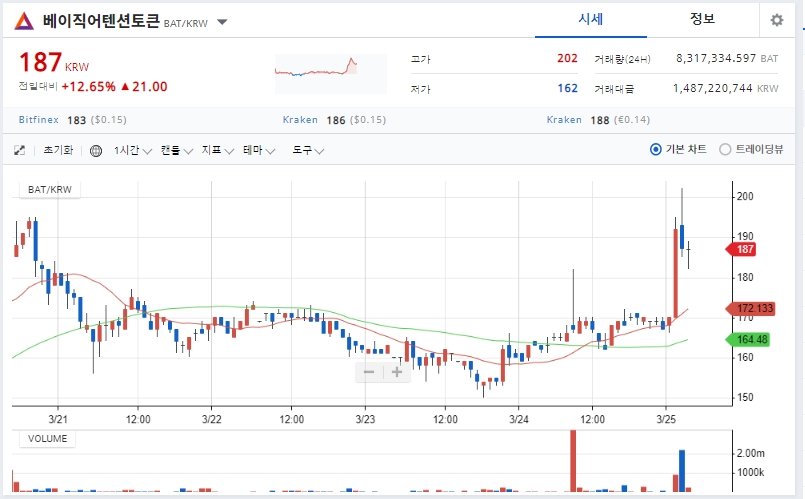Click the red 187 price marker
Screen dimensions: 805x499
click(743, 250)
